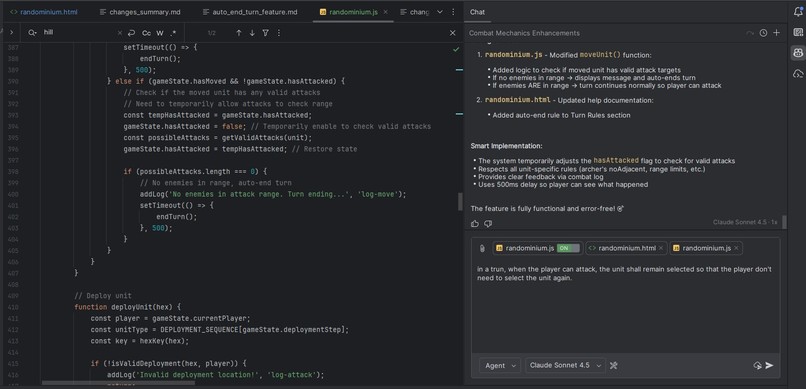Open search bar more options menu
Image resolution: width=806 pixels, height=389 pixels.
point(279,33)
